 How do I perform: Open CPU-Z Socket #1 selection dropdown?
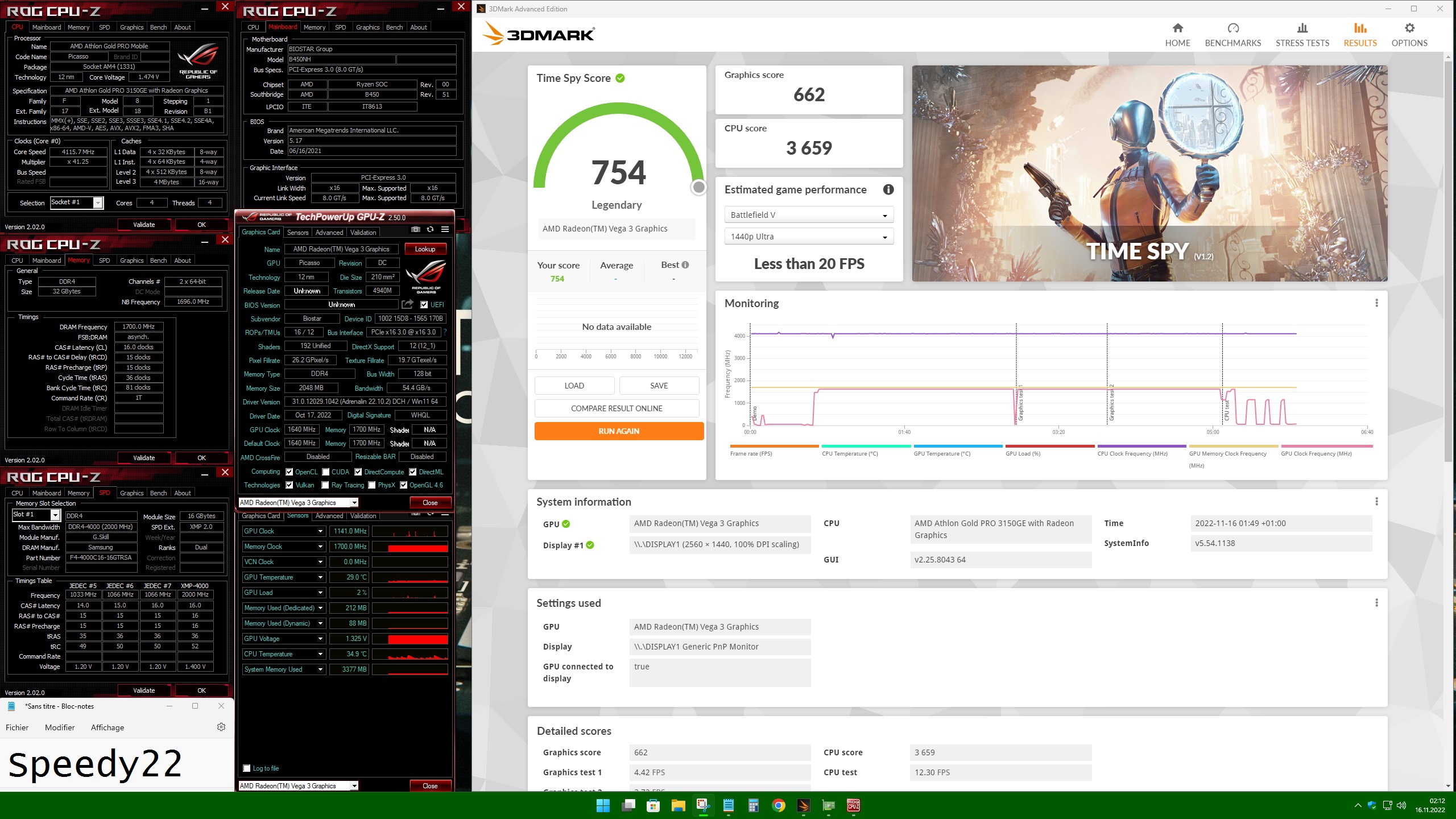(x=77, y=202)
